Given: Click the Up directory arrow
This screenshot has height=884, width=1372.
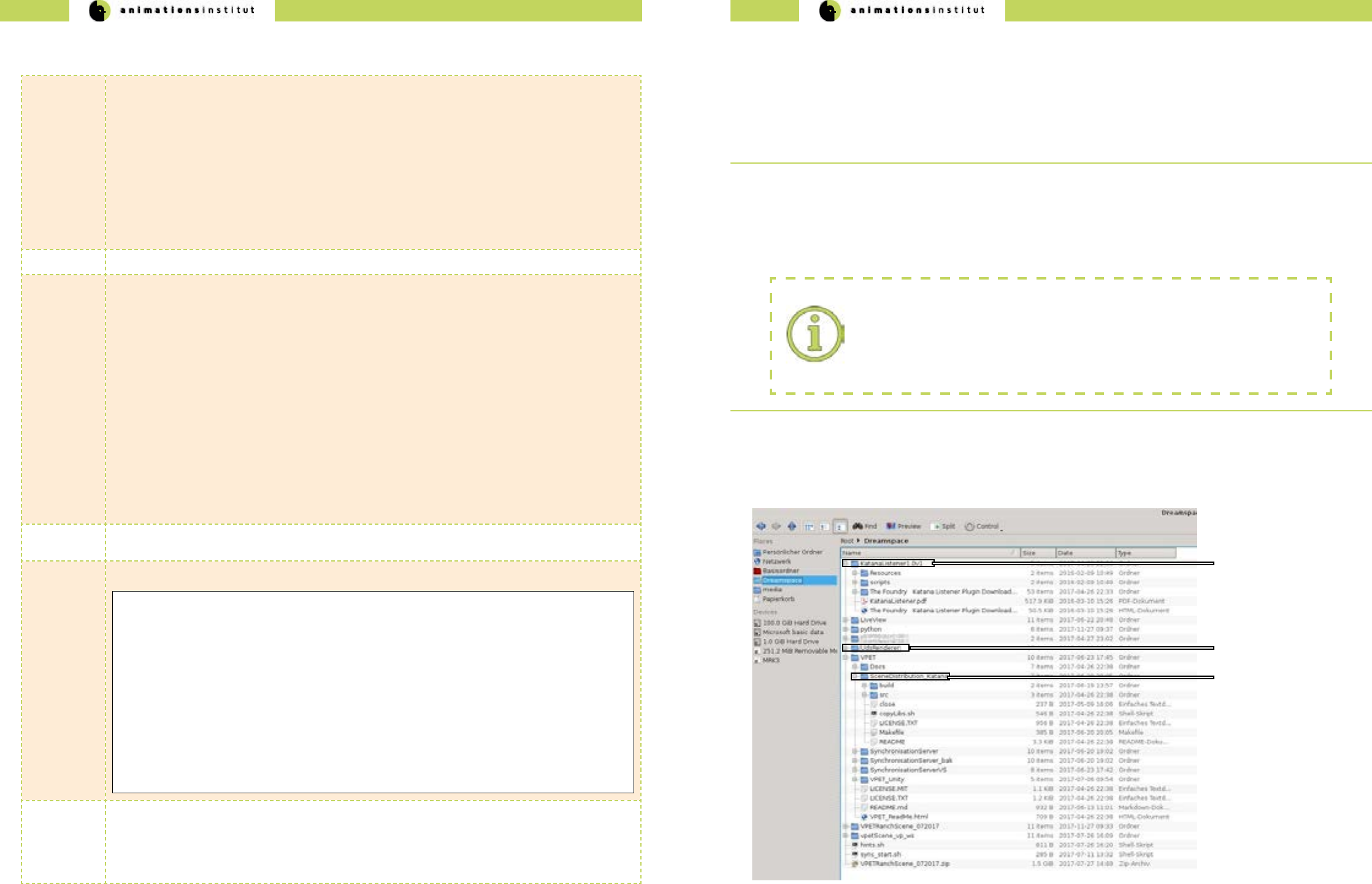Looking at the screenshot, I should click(792, 526).
